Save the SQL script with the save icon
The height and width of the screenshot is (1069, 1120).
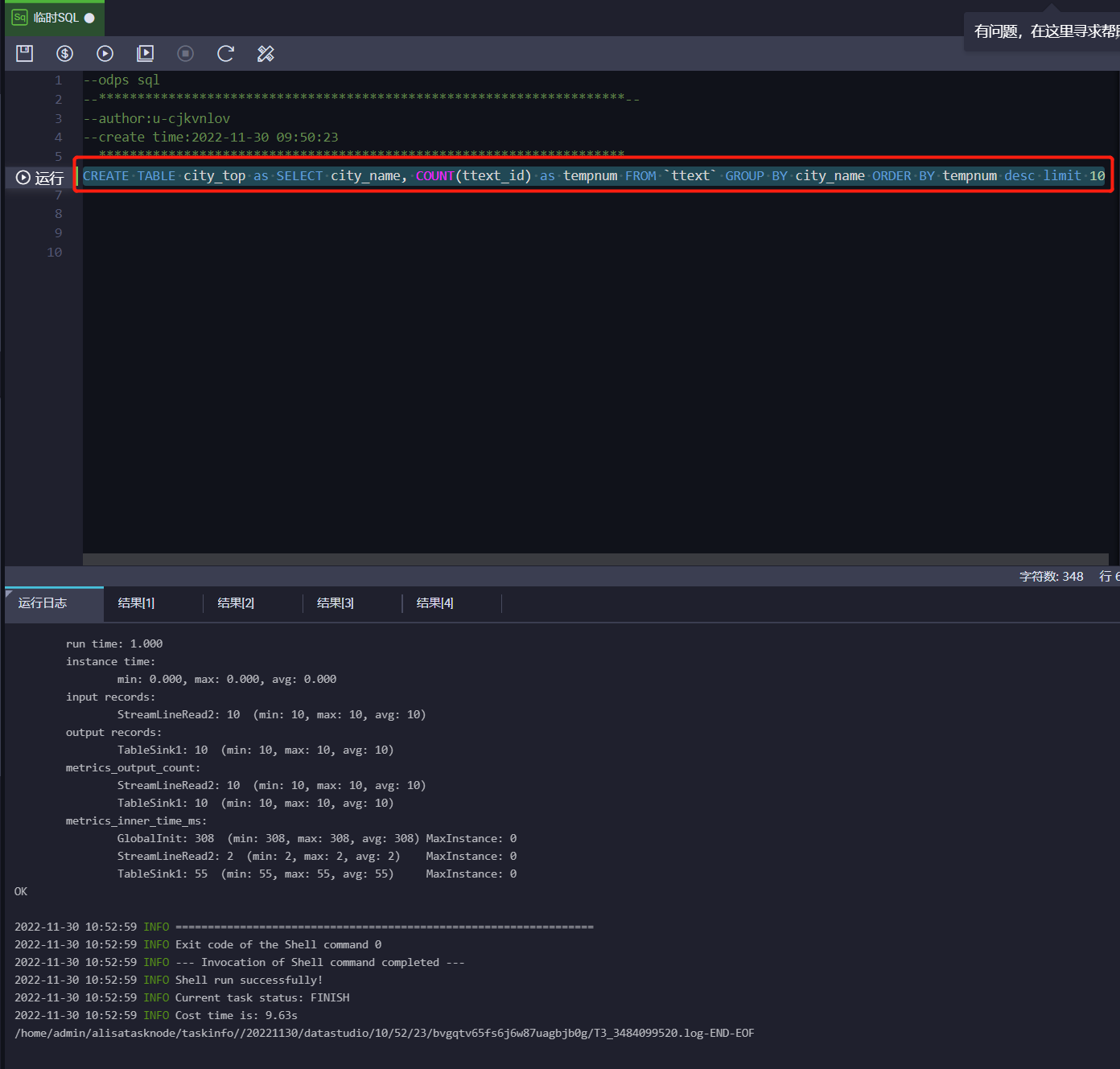pyautogui.click(x=24, y=53)
